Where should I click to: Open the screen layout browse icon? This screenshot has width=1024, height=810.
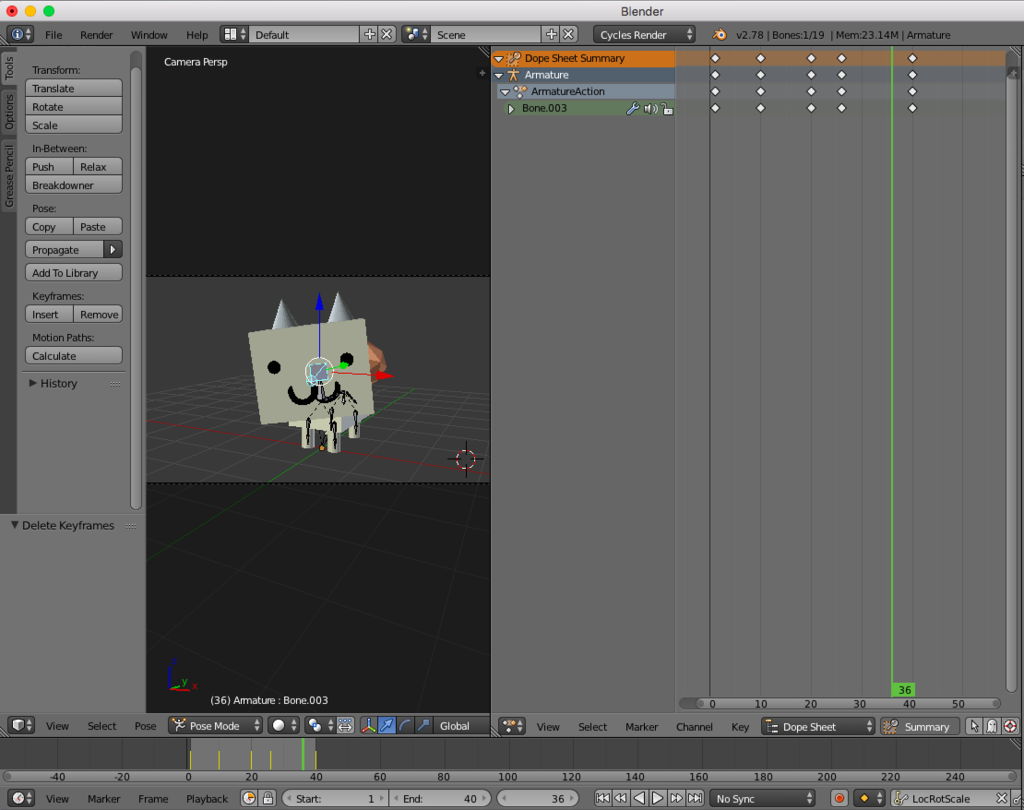tap(234, 35)
